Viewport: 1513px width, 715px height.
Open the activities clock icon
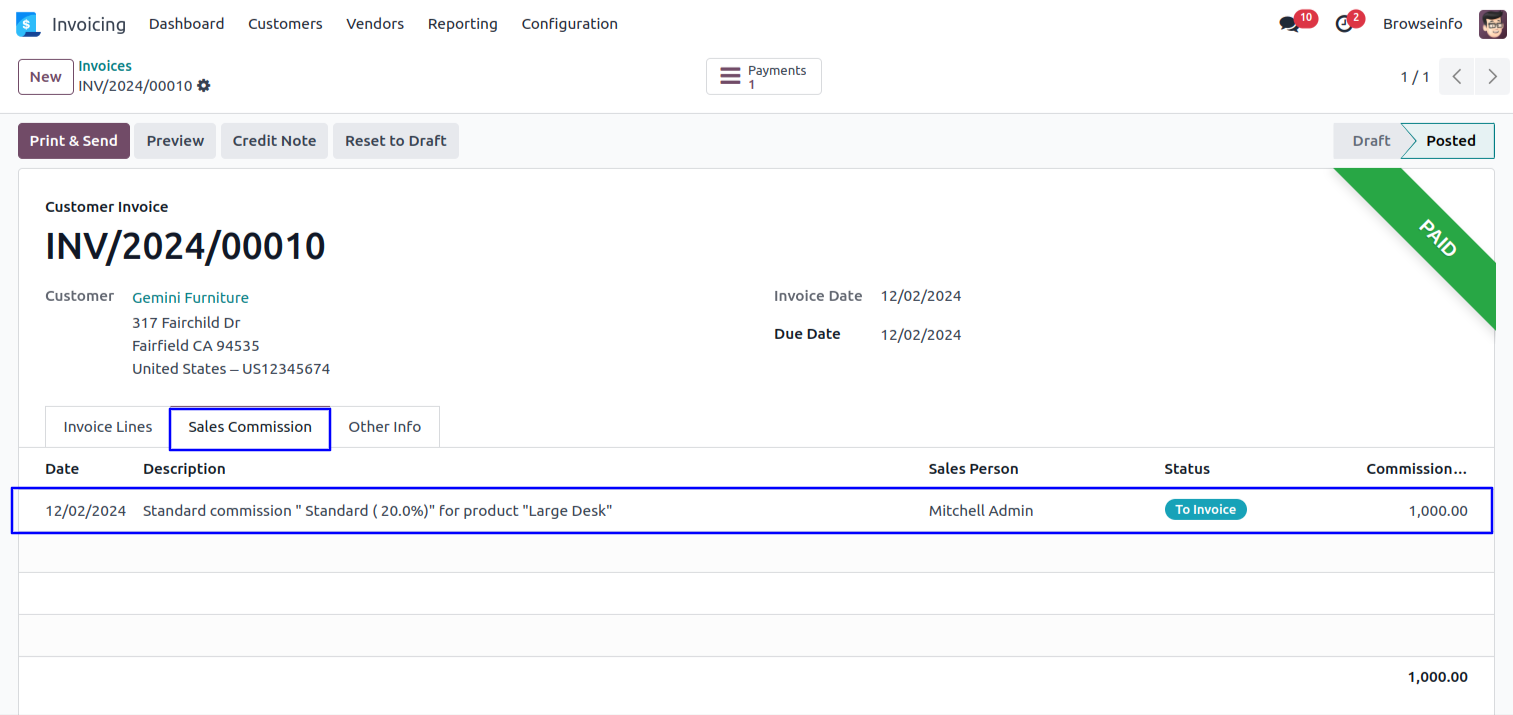pyautogui.click(x=1344, y=24)
